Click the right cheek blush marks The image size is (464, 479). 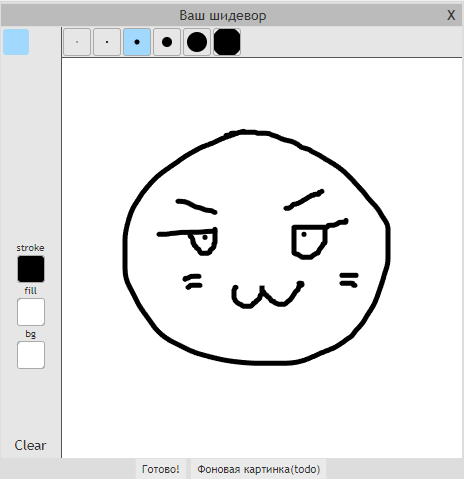[x=349, y=280]
